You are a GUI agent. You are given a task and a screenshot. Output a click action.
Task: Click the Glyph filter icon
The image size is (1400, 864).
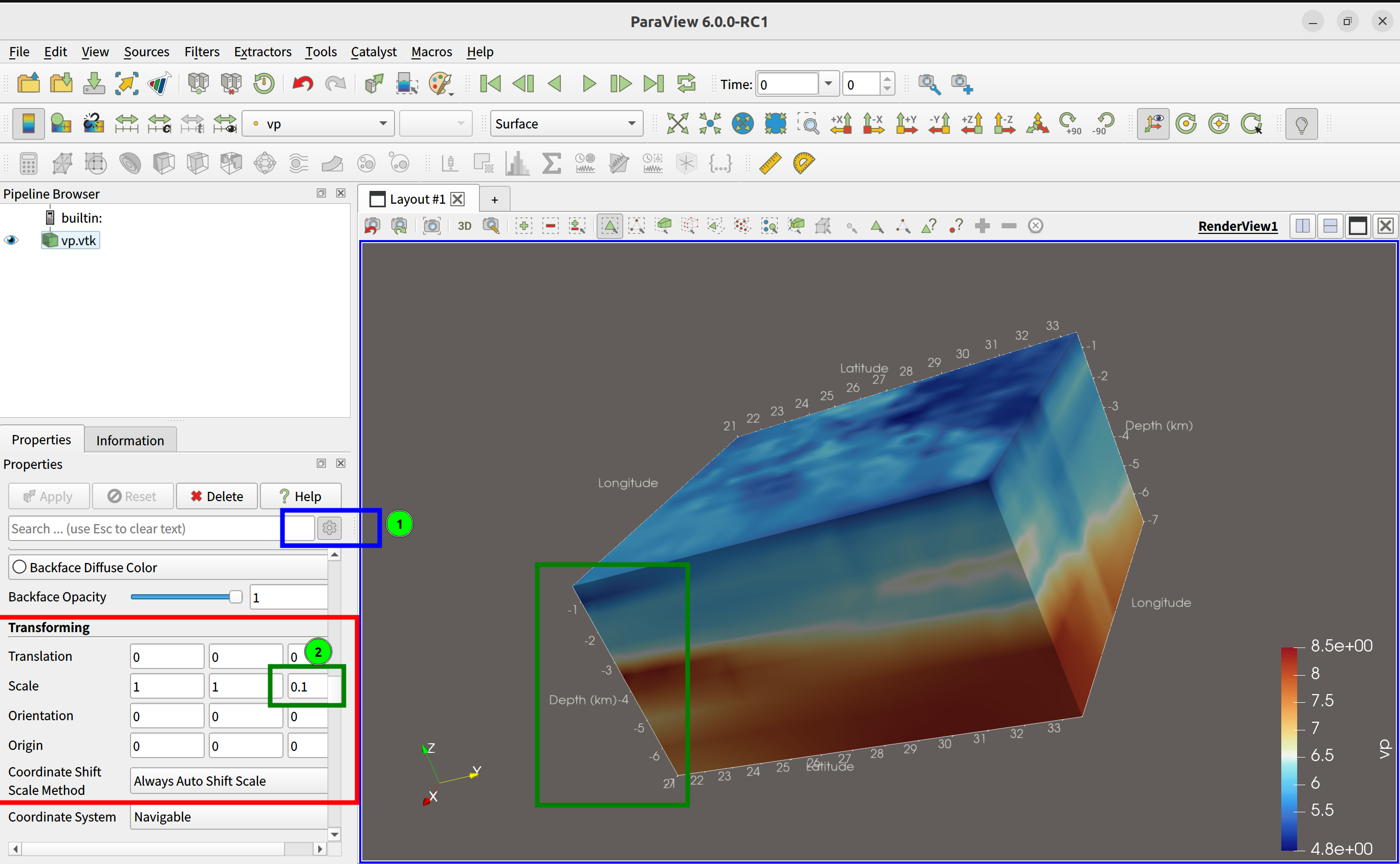pyautogui.click(x=265, y=164)
